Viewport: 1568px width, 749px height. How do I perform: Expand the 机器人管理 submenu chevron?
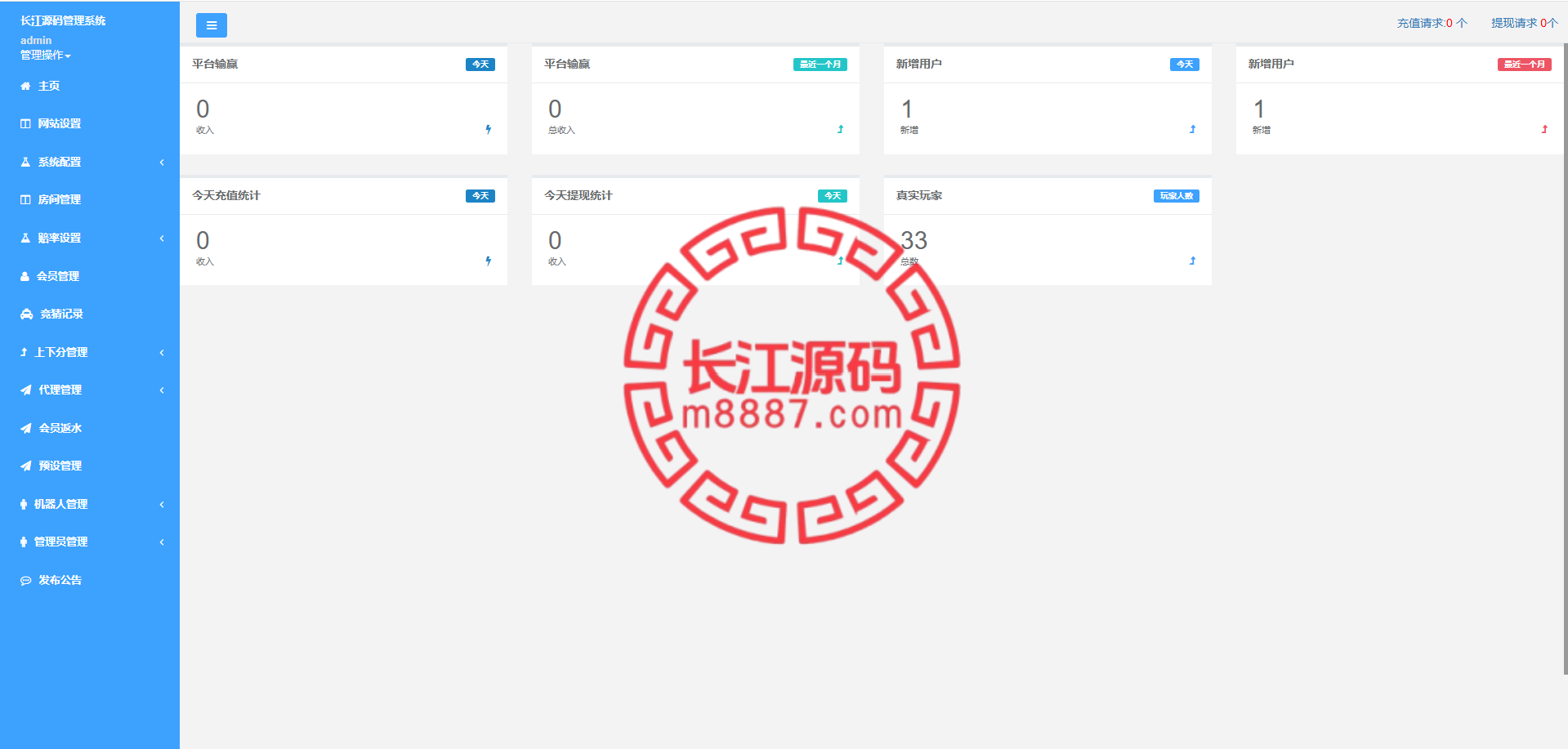[x=162, y=504]
